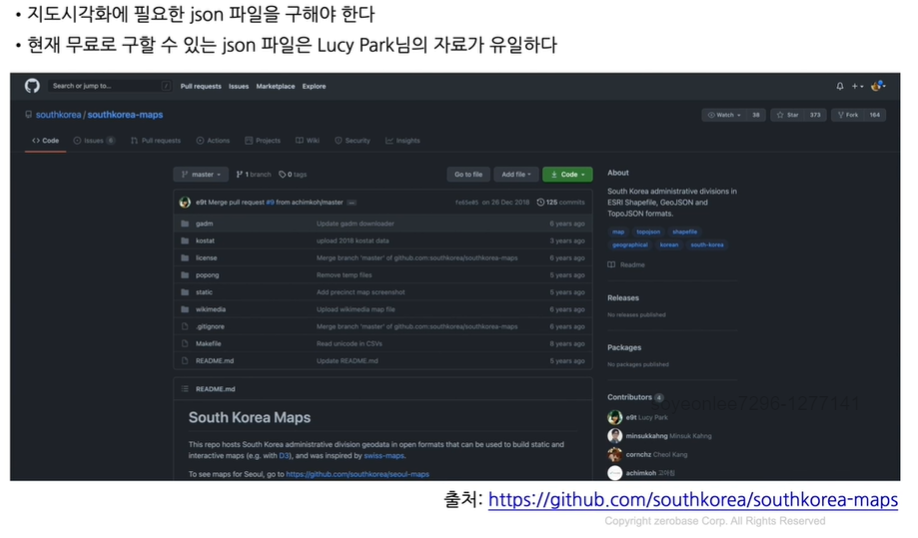Screen dimensions: 918x538
Task: Expand the Watch dropdown button
Action: coord(724,115)
